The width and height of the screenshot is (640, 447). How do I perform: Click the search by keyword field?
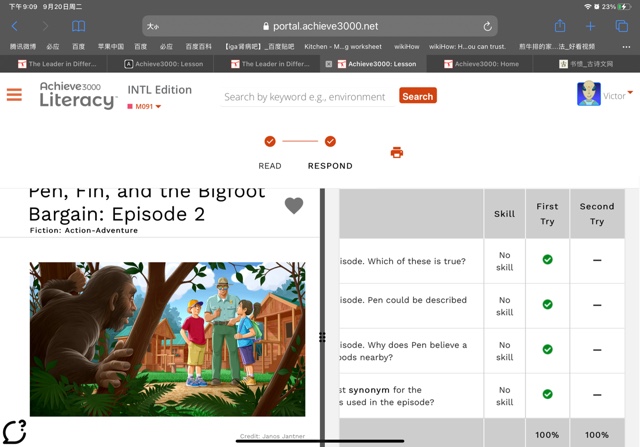click(x=307, y=97)
